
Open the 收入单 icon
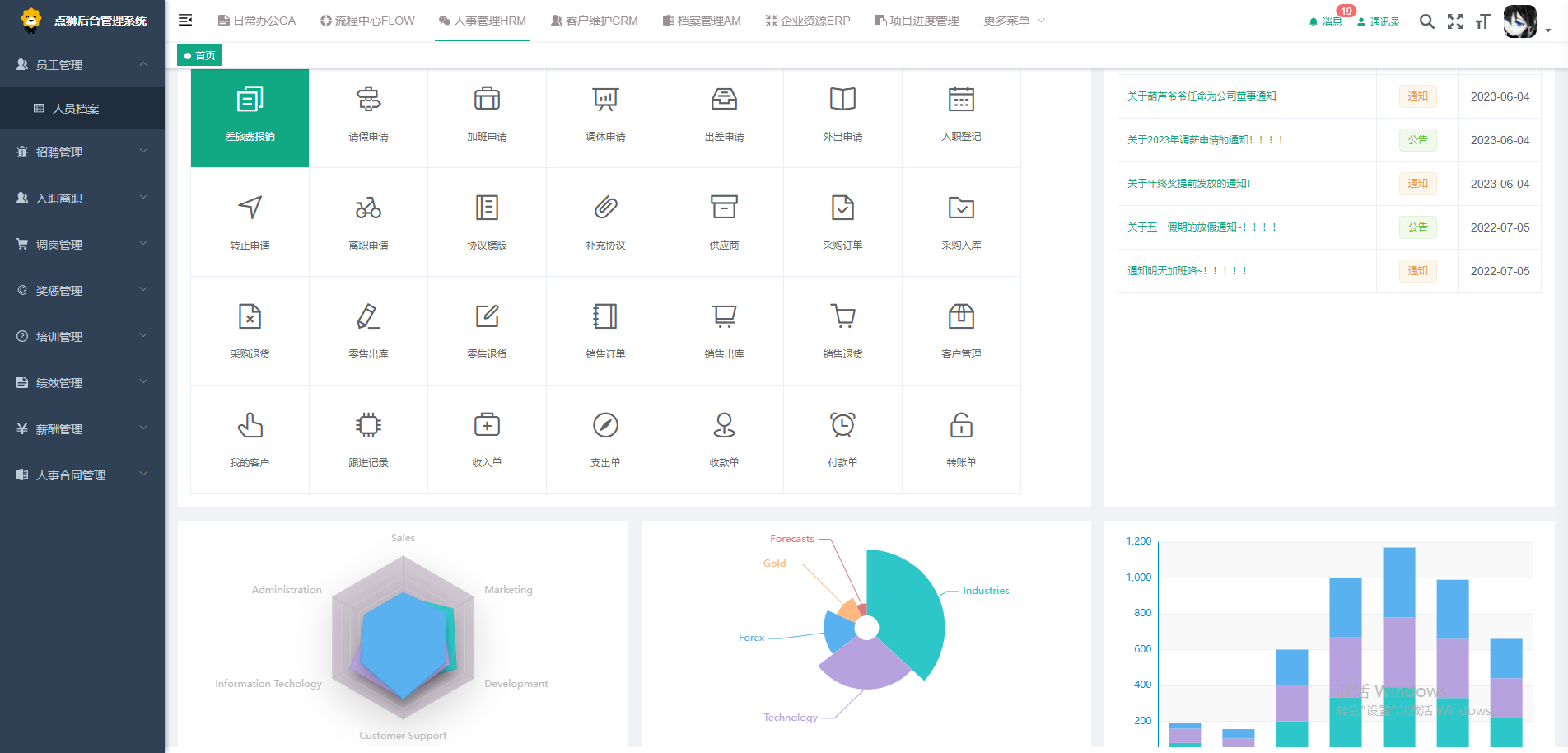pyautogui.click(x=487, y=425)
